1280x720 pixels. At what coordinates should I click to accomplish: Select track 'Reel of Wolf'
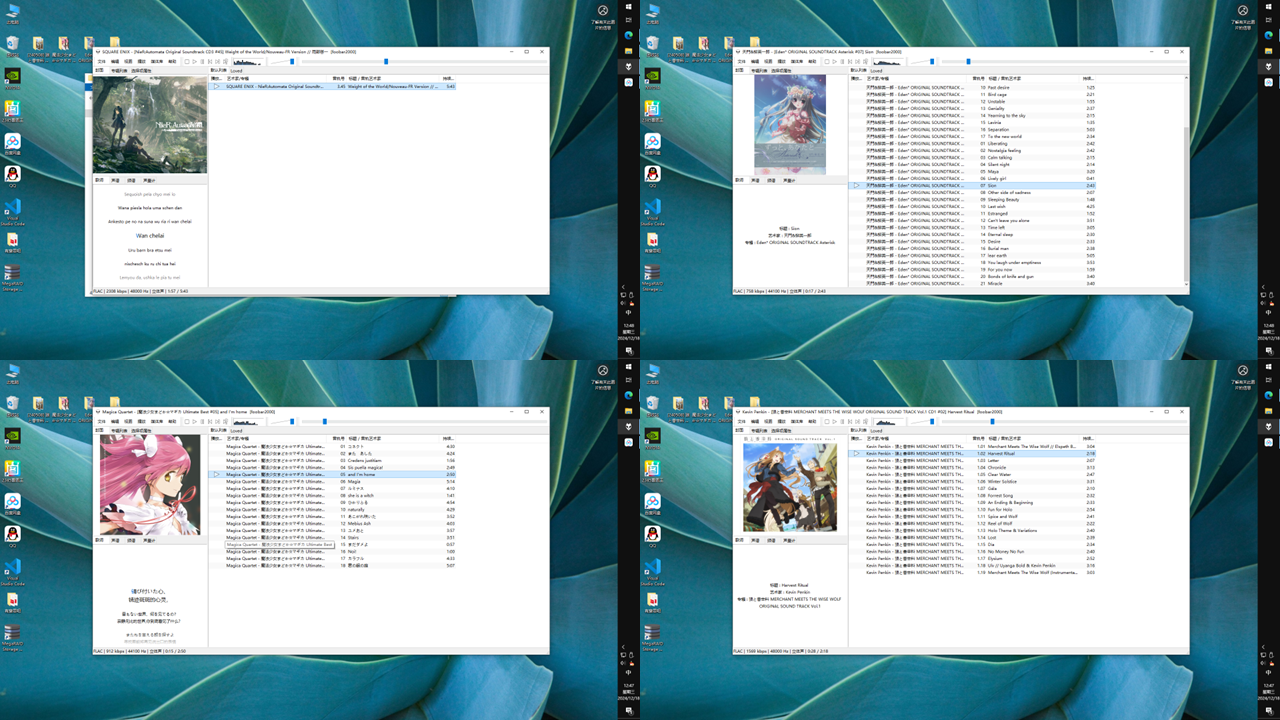click(x=974, y=523)
